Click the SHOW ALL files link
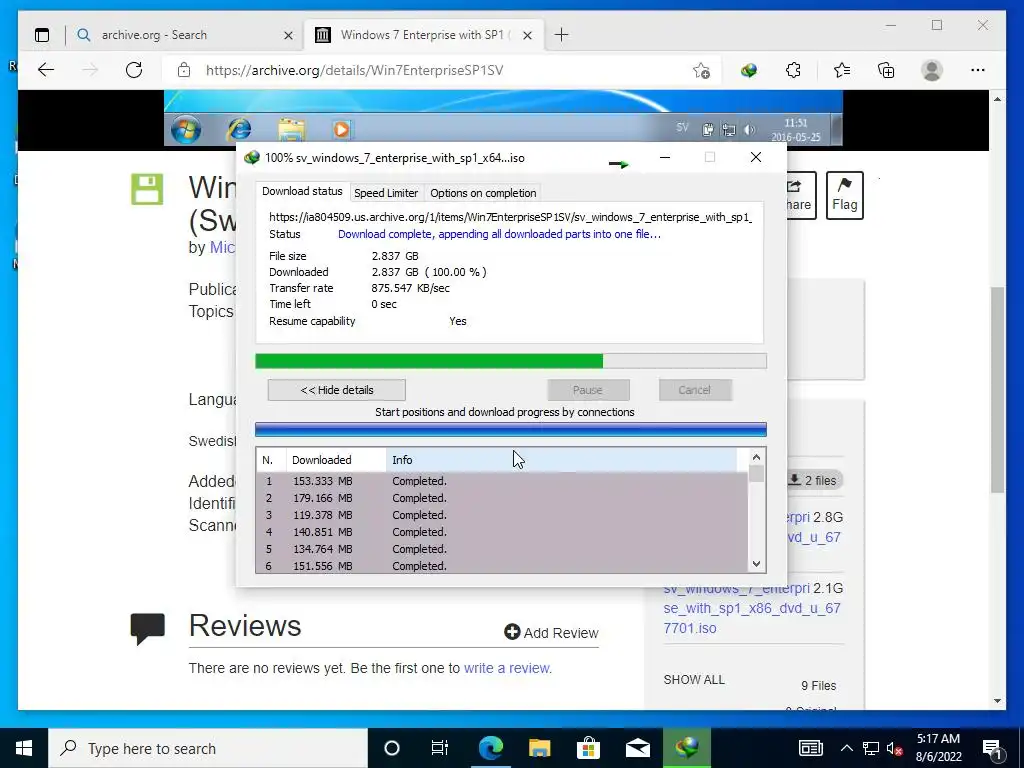The width and height of the screenshot is (1024, 768). click(694, 680)
